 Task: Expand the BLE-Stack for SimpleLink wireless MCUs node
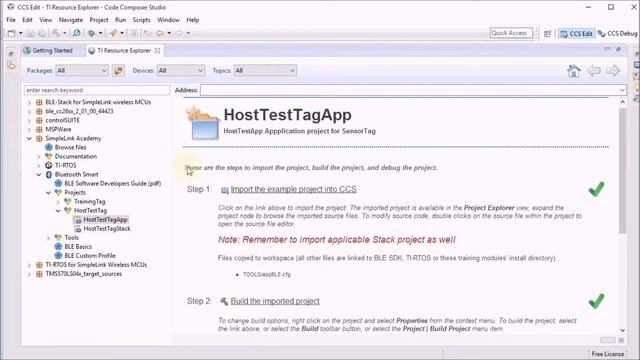pyautogui.click(x=29, y=102)
